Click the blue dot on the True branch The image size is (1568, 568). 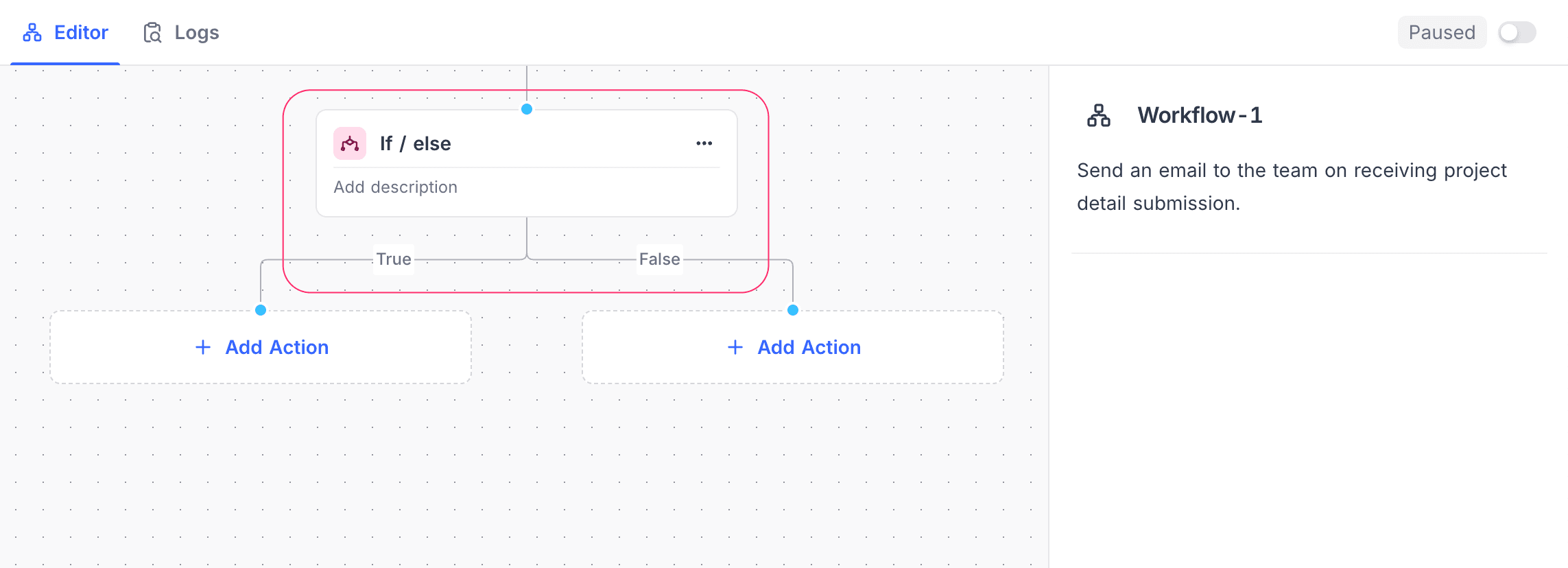(x=261, y=310)
